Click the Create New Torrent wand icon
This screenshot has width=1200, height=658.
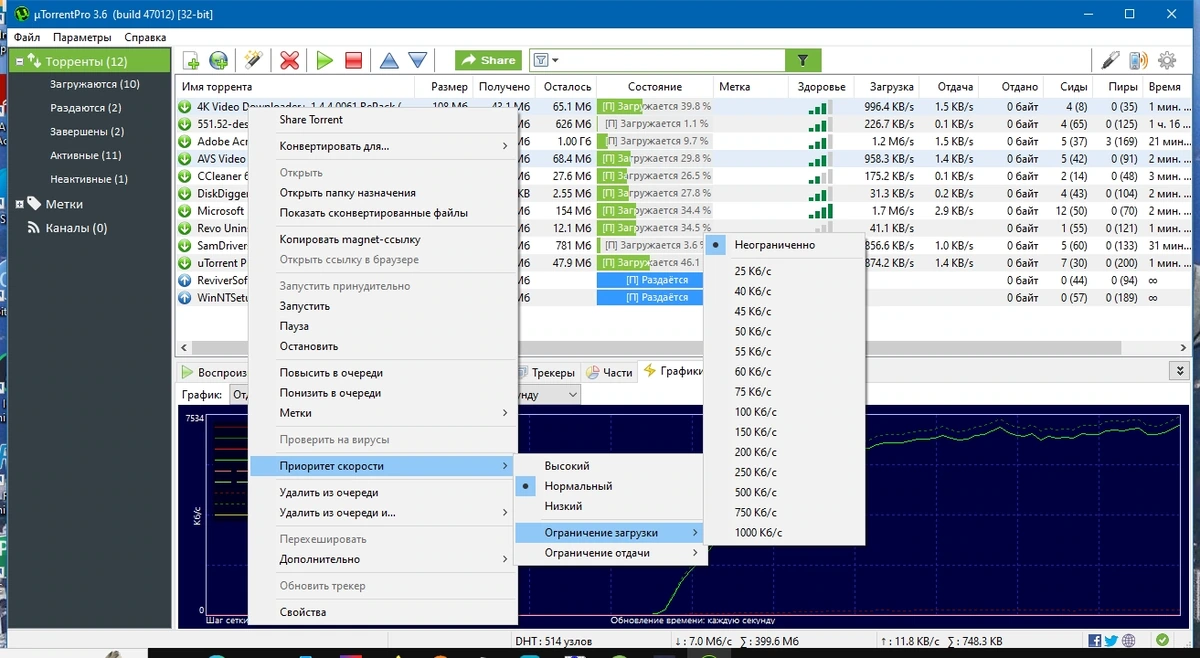(x=253, y=61)
